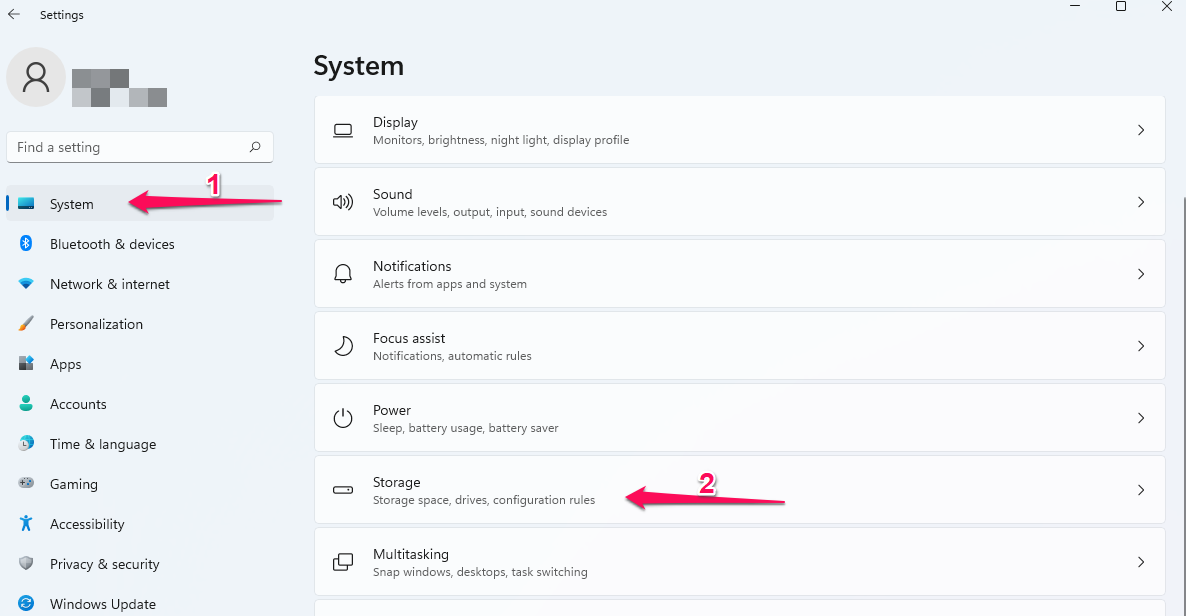The image size is (1186, 616).
Task: Open the Accounts category
Action: tap(140, 404)
